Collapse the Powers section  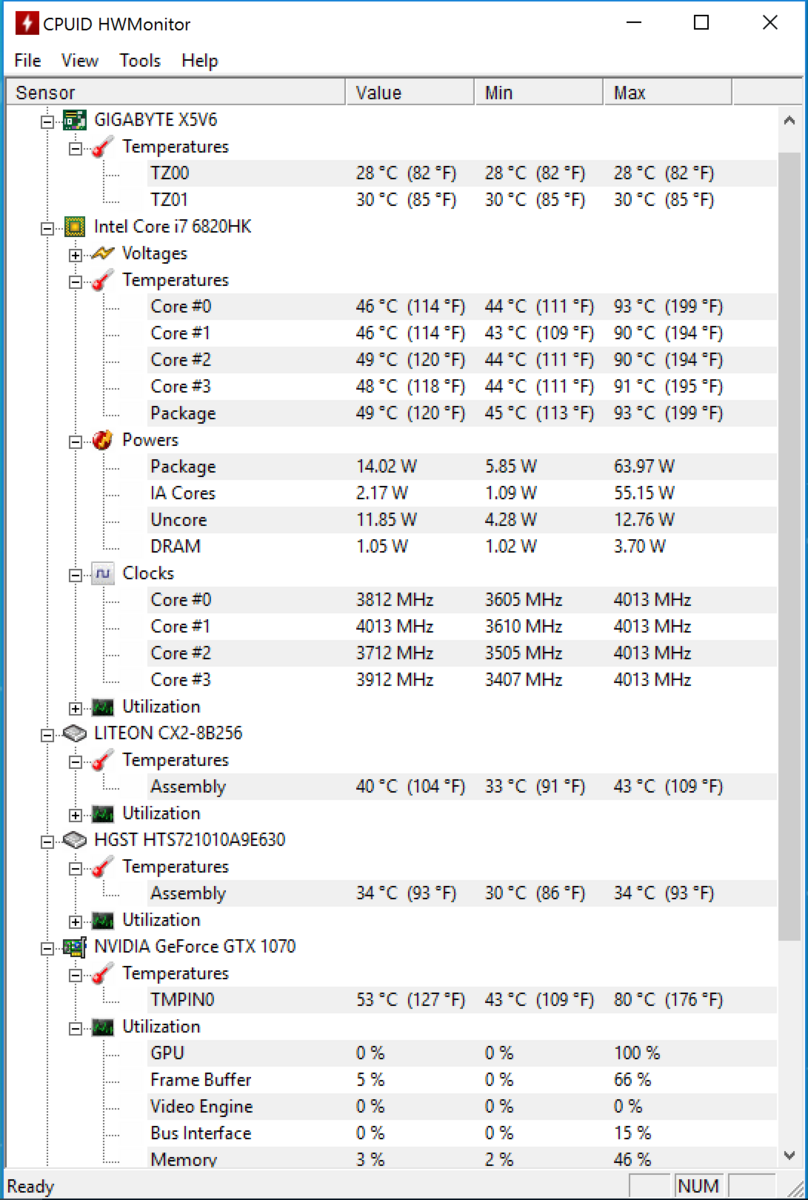pos(75,441)
